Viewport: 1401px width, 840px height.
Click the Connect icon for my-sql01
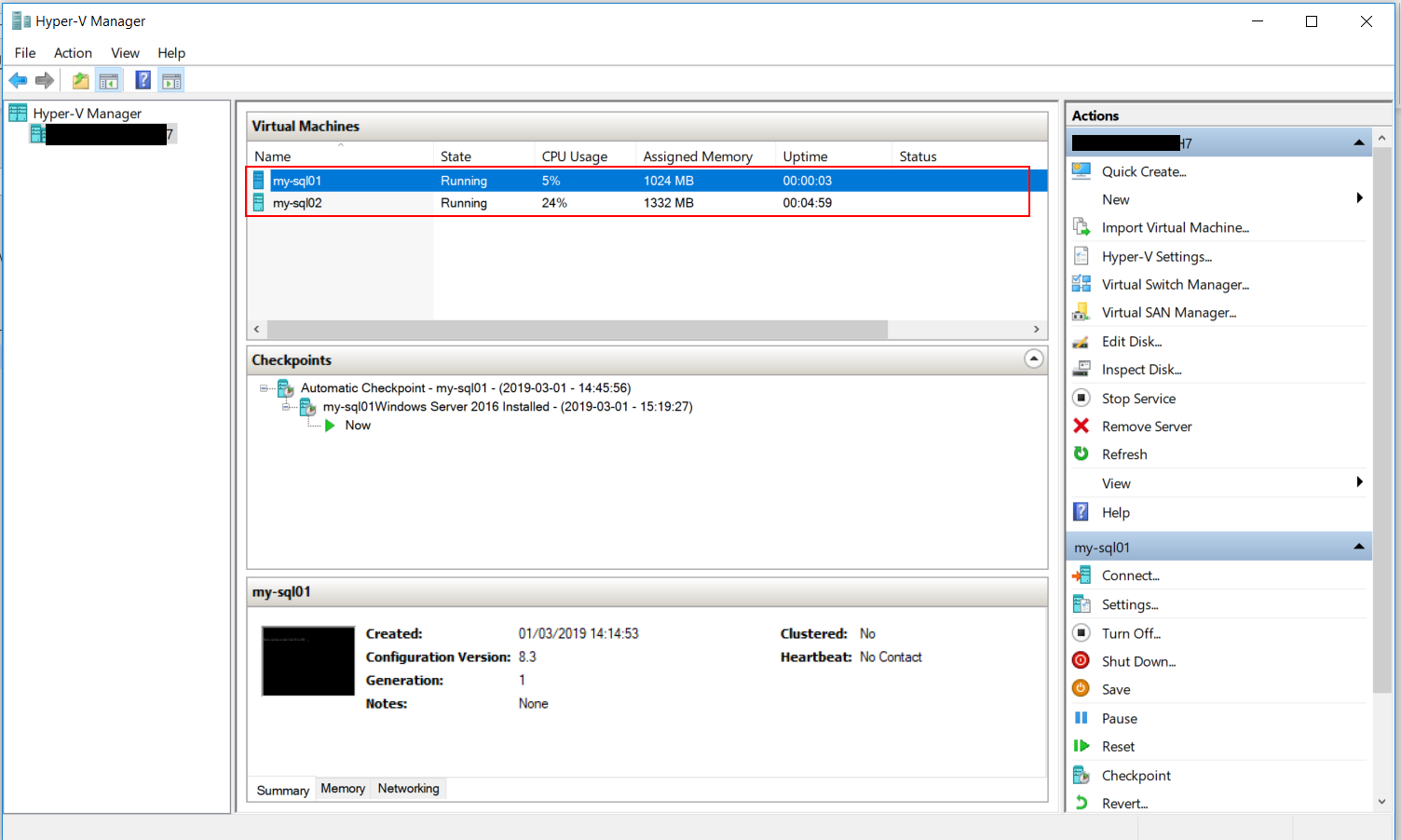[x=1081, y=576]
